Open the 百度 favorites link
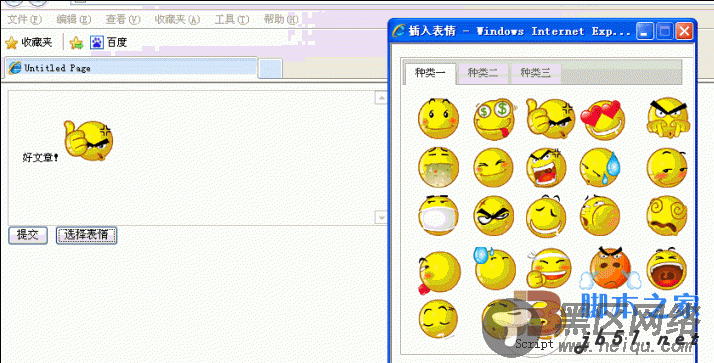Viewport: 714px width, 363px height. 108,43
